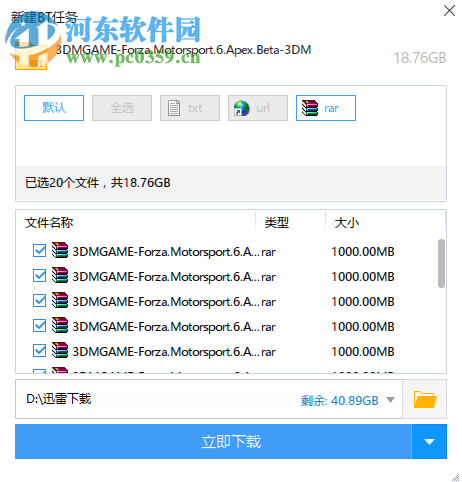Close the 新建BT任务 dialog
Viewport: 462px width, 482px height.
coord(449,11)
